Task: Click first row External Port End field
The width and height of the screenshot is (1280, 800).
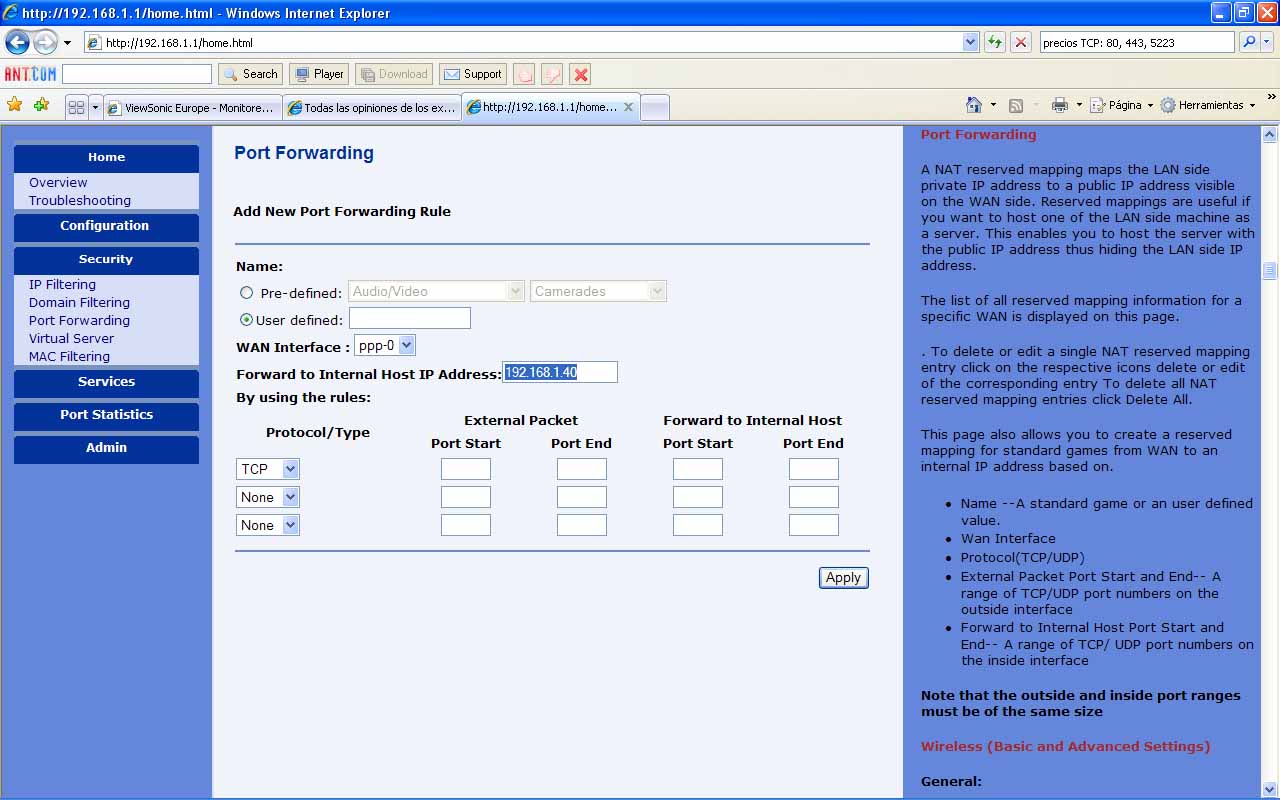Action: [582, 469]
